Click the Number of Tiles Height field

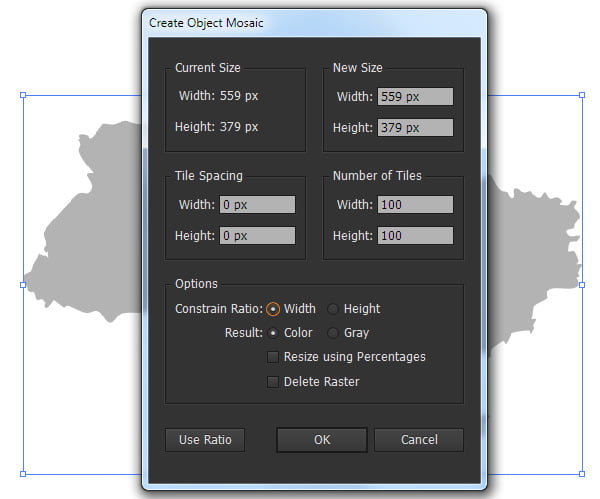416,235
